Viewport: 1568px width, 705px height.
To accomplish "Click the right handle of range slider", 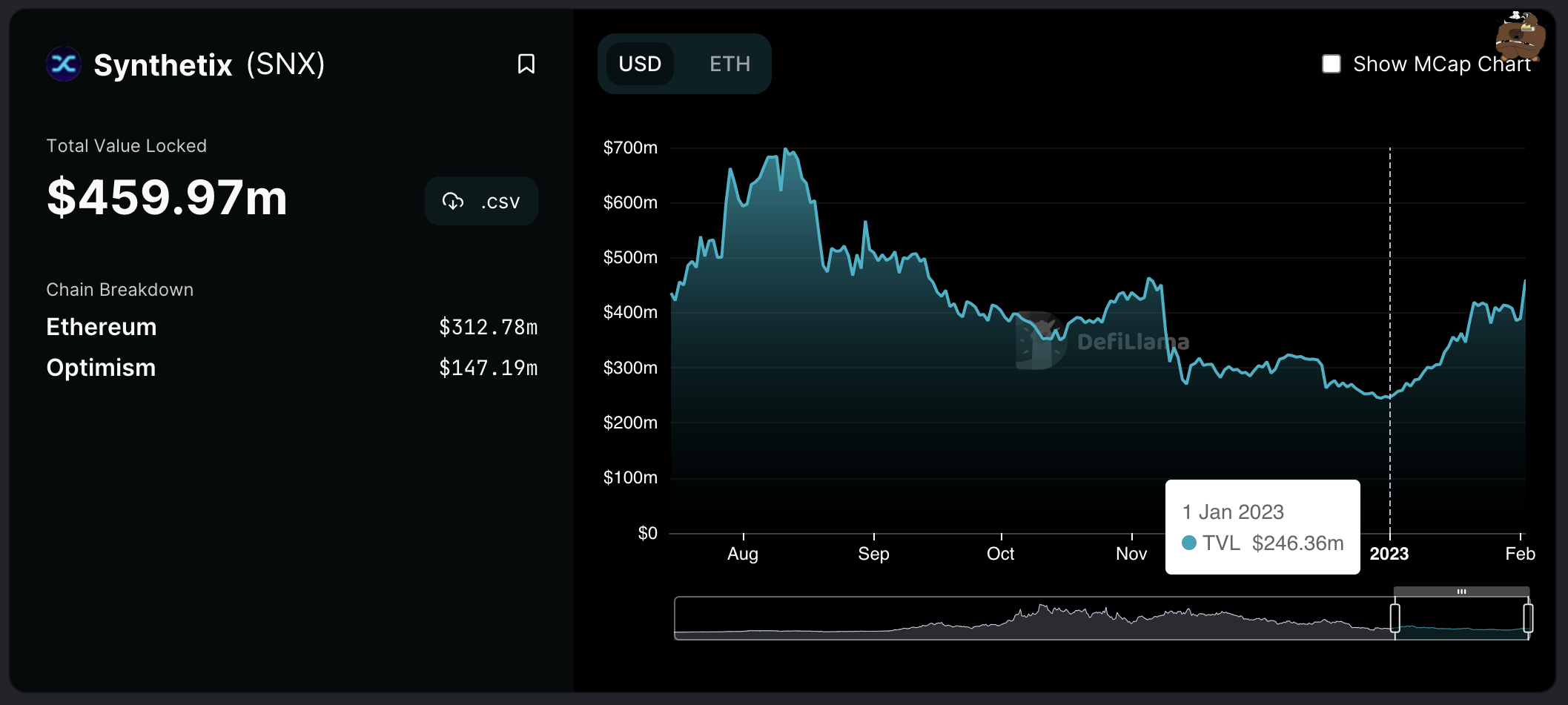I will pos(1528,618).
